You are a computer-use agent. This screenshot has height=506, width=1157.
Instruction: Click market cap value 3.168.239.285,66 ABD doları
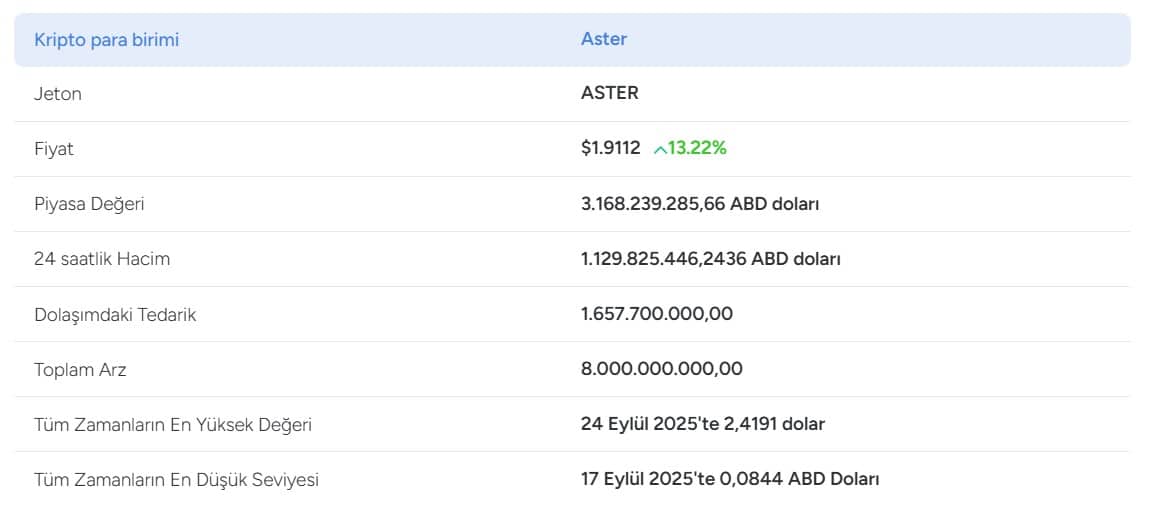pyautogui.click(x=700, y=204)
